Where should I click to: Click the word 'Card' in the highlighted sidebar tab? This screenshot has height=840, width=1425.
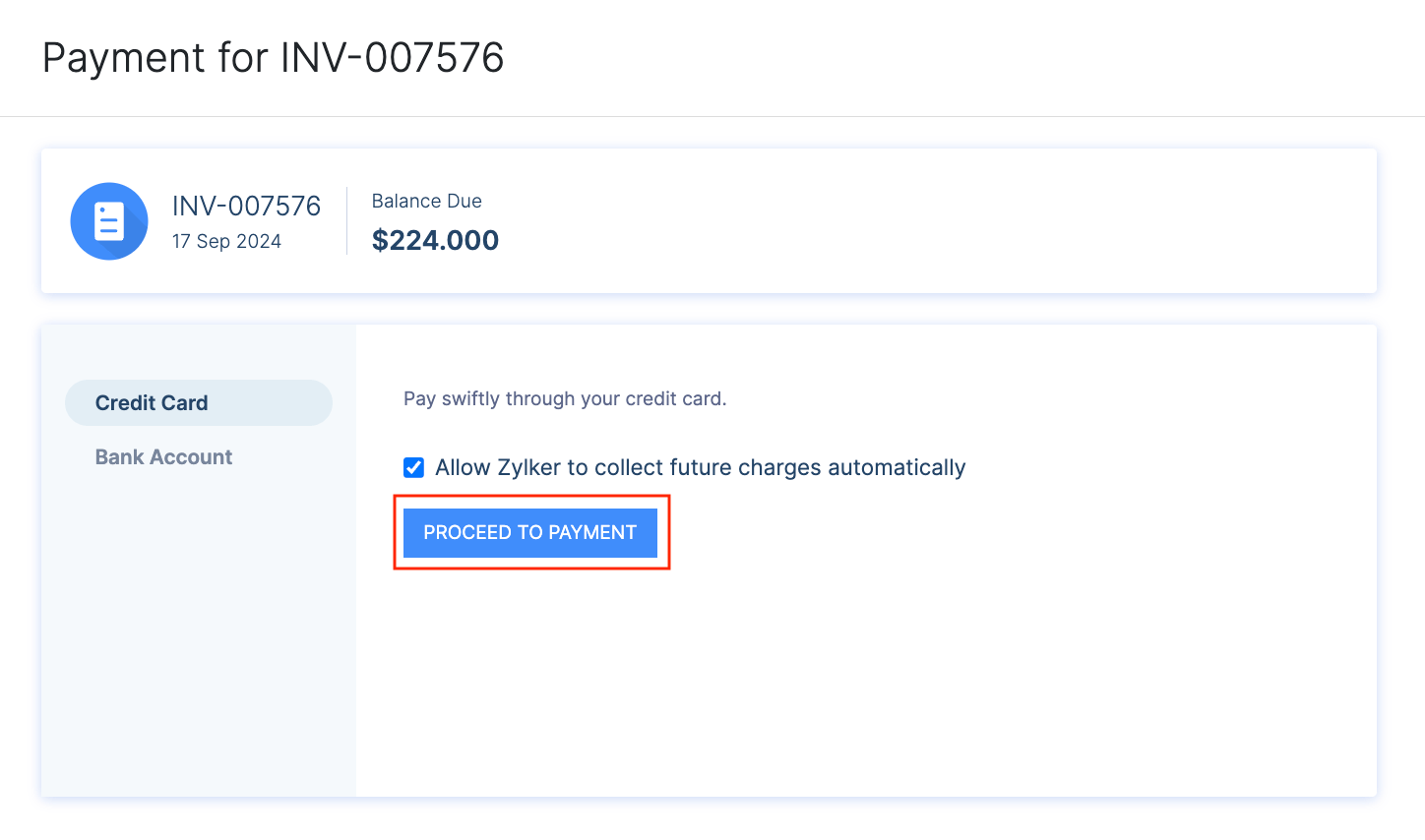click(185, 403)
